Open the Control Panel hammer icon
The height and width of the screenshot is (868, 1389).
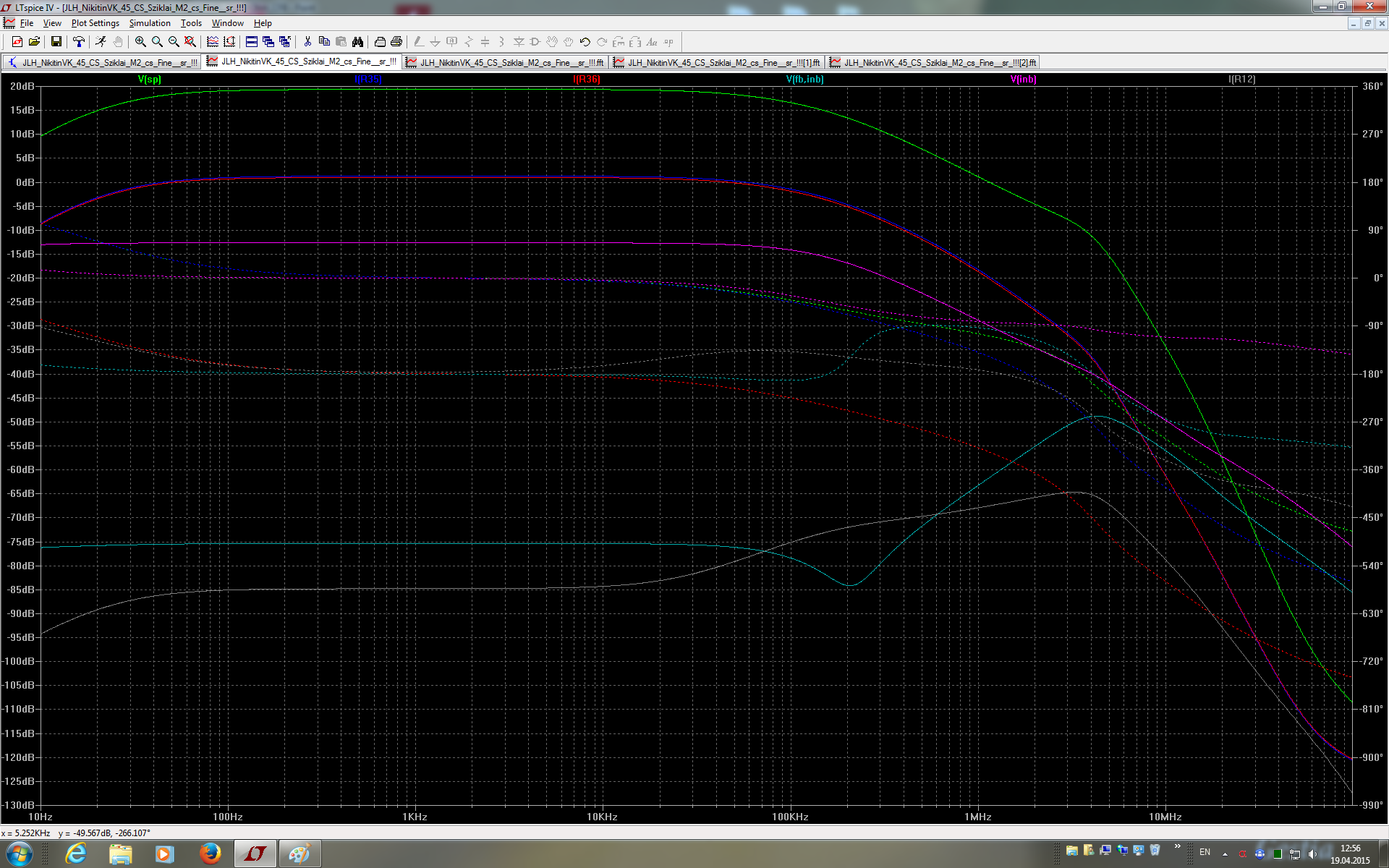tap(79, 42)
